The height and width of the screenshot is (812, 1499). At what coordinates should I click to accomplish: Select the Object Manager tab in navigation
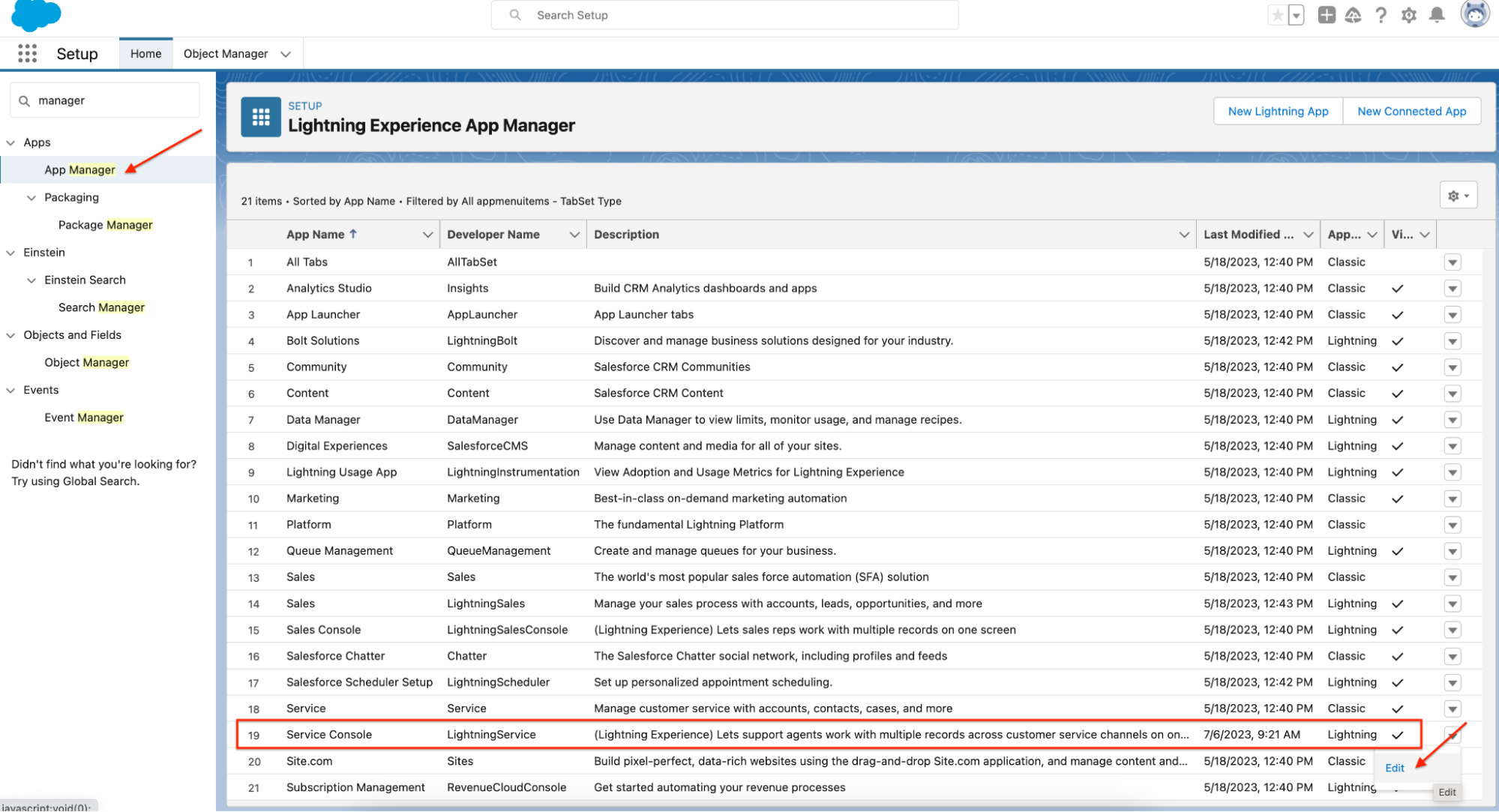click(225, 54)
